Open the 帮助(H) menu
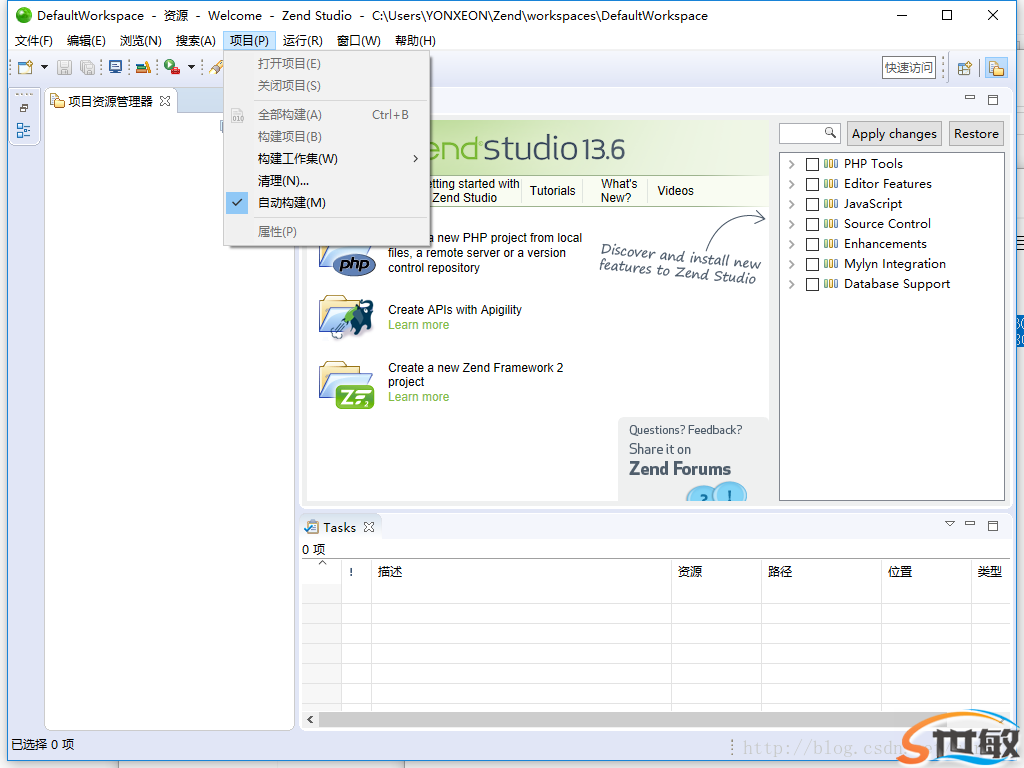The image size is (1024, 768). point(415,40)
